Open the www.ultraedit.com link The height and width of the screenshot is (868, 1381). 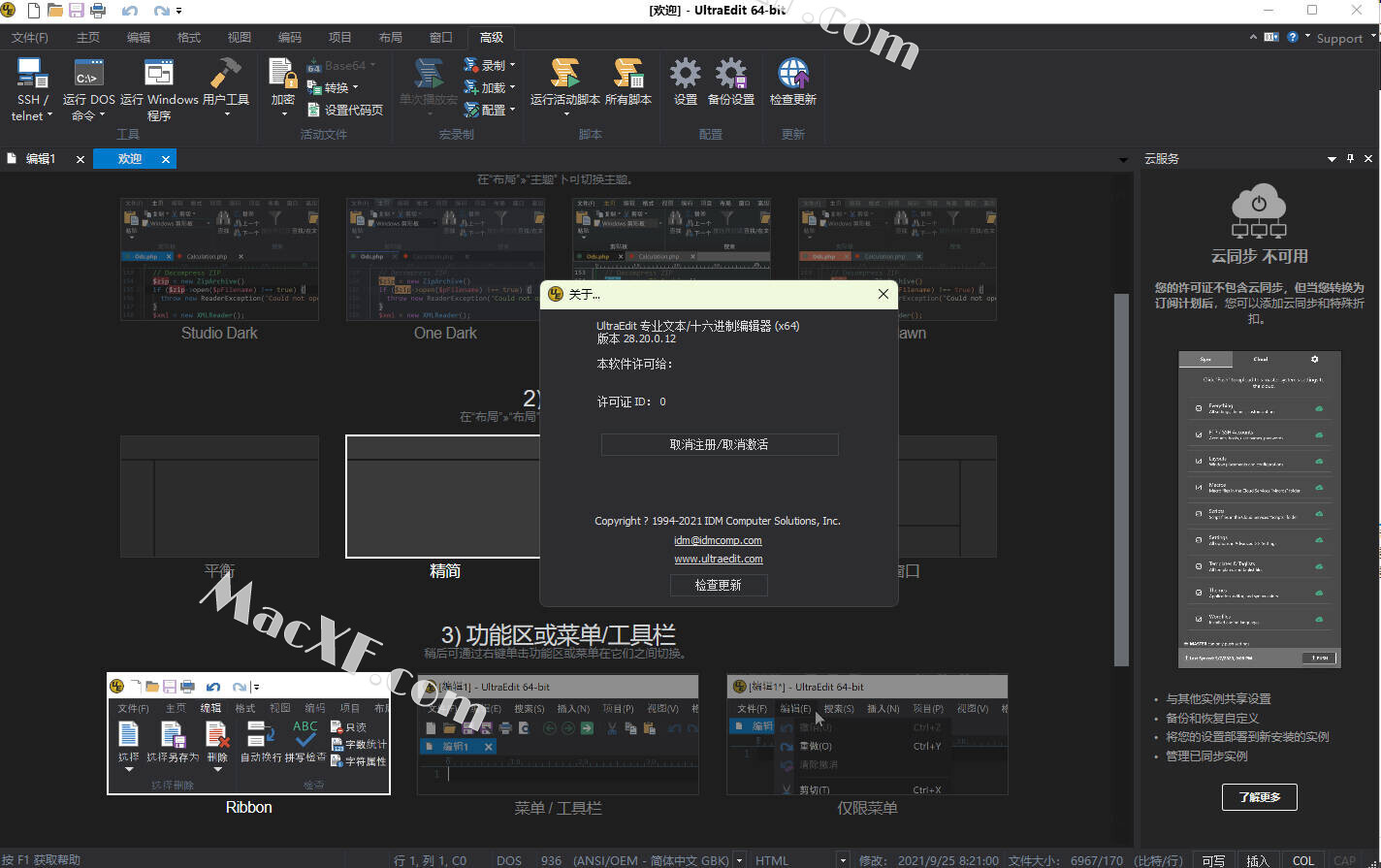click(719, 559)
